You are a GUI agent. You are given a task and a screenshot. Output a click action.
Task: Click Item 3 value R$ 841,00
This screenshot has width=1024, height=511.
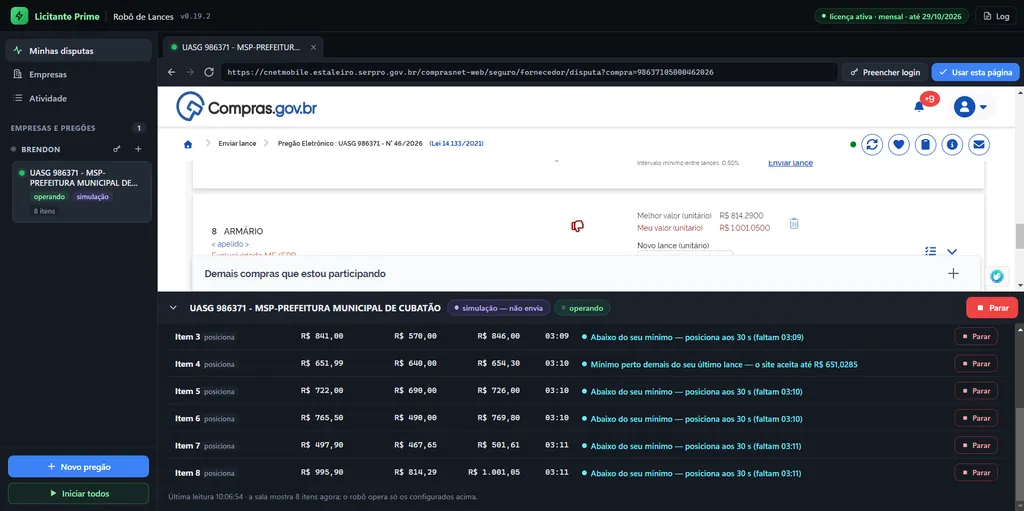[322, 337]
